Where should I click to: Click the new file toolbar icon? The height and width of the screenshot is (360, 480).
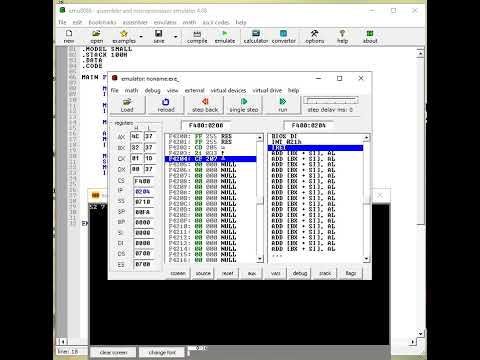(x=69, y=36)
